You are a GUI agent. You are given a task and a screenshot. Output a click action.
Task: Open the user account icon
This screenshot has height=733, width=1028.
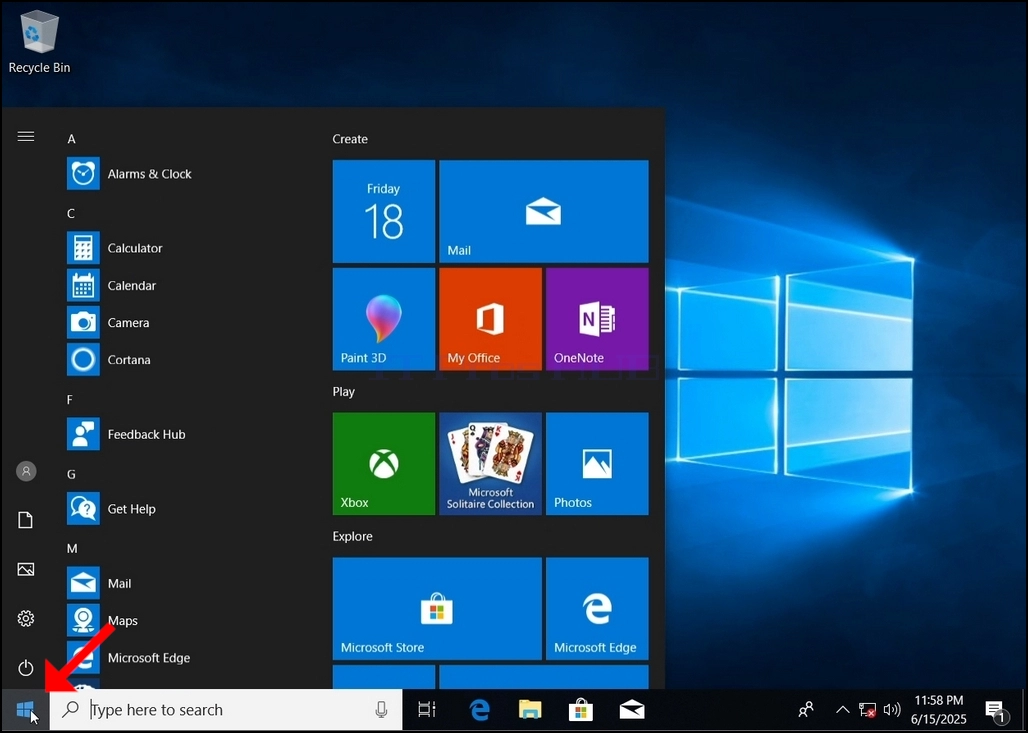pos(26,471)
